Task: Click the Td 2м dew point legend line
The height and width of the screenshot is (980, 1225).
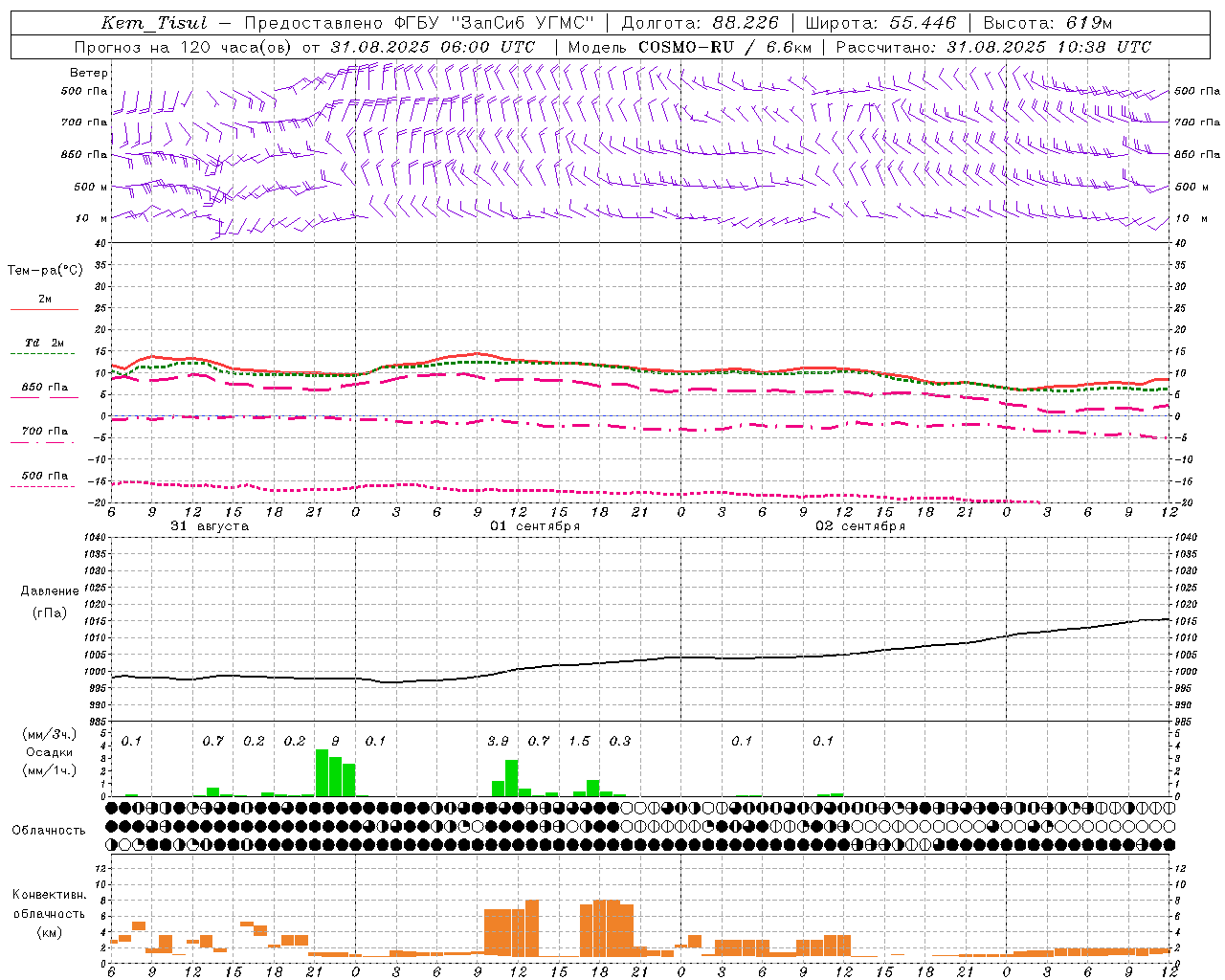Action: 44,353
